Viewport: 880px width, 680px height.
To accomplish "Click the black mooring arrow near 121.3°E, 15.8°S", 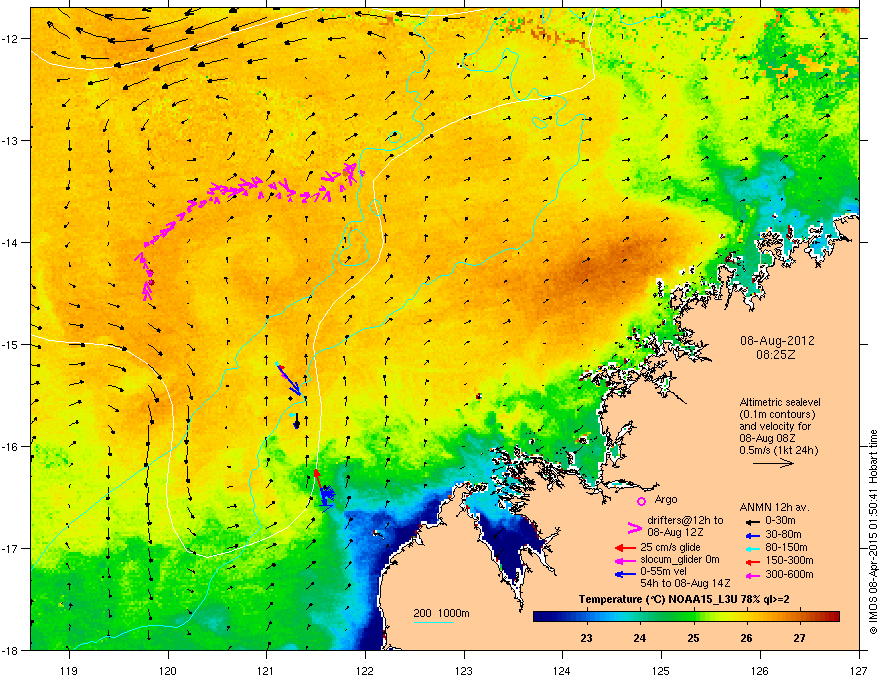I will (x=296, y=421).
